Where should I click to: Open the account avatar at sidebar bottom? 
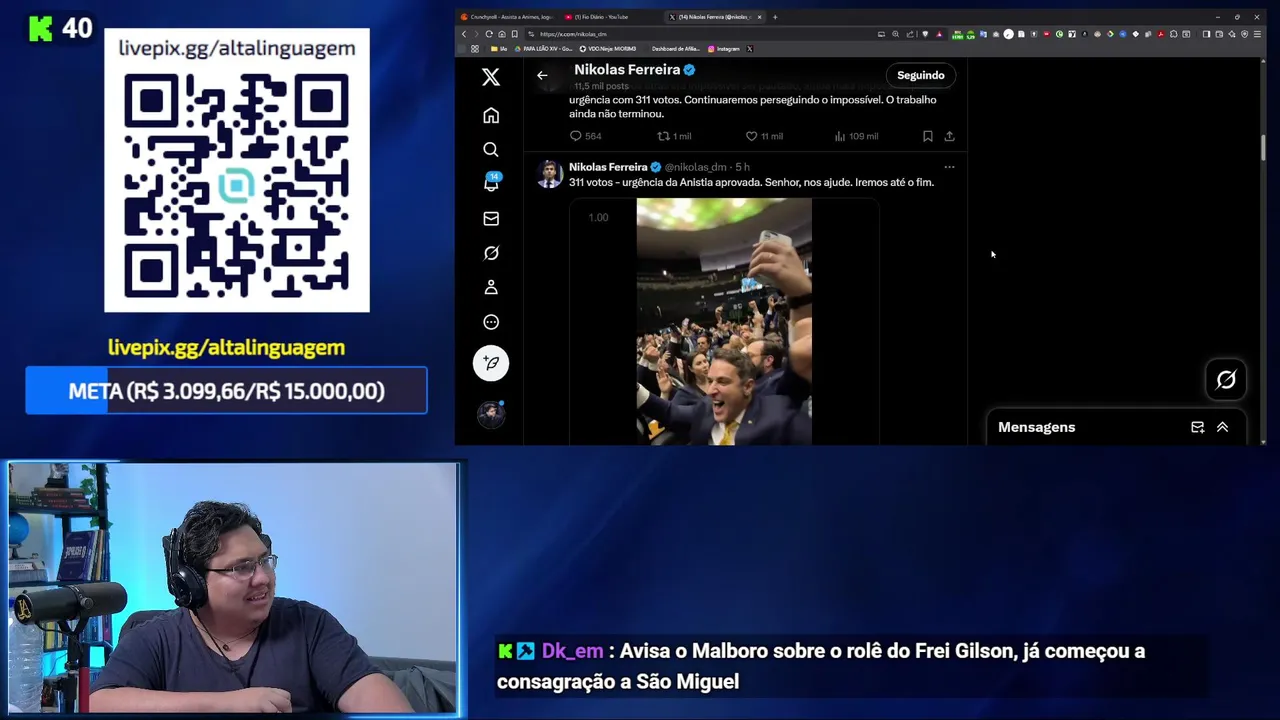[x=490, y=414]
